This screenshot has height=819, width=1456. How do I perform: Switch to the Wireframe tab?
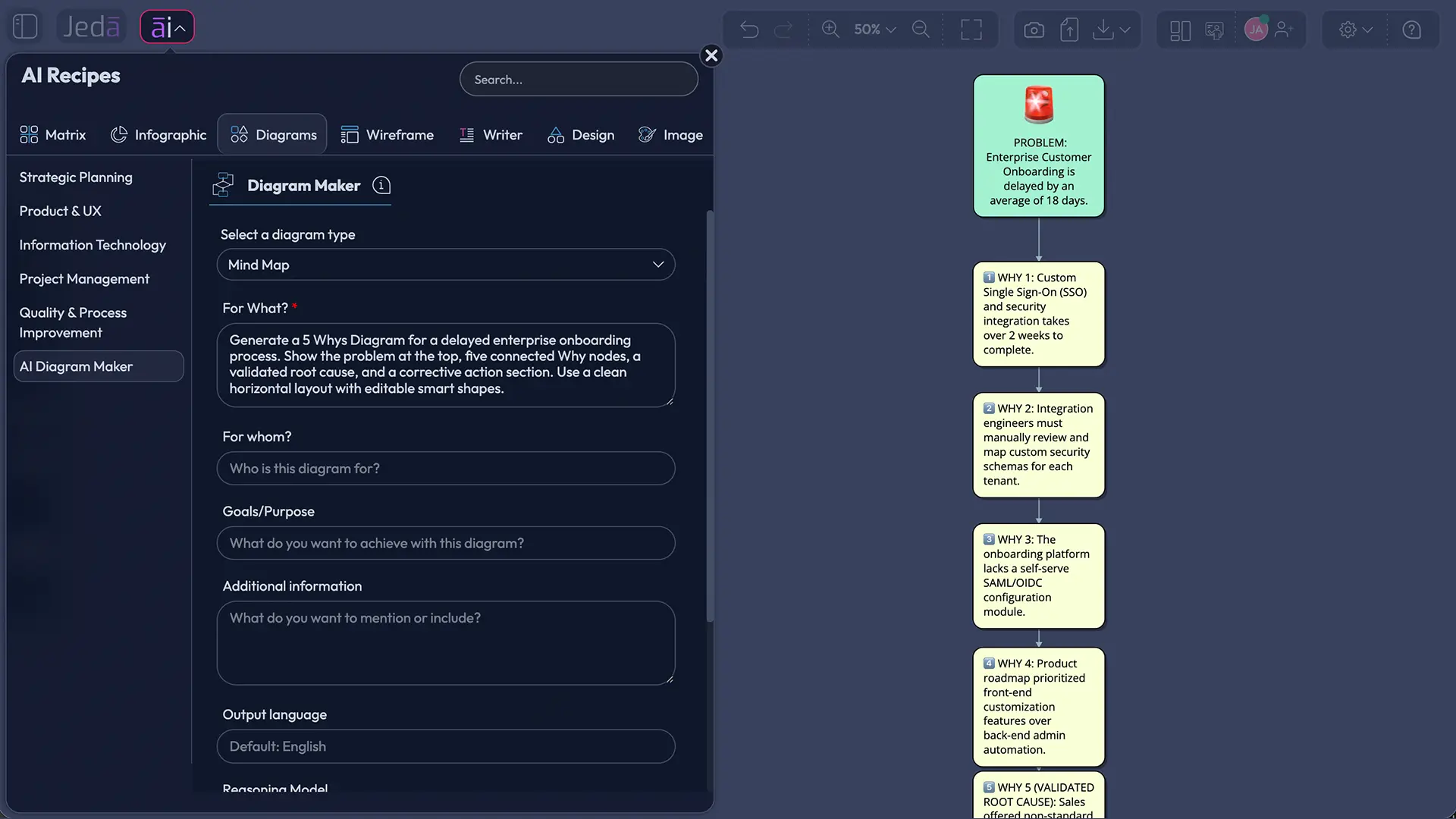coord(387,134)
